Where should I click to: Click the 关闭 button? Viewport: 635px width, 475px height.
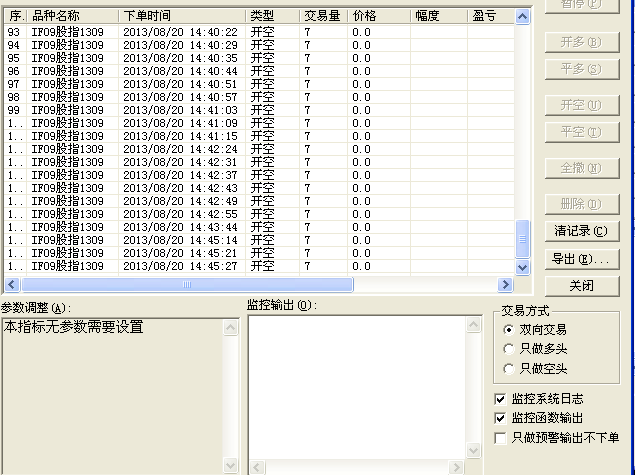click(x=582, y=286)
